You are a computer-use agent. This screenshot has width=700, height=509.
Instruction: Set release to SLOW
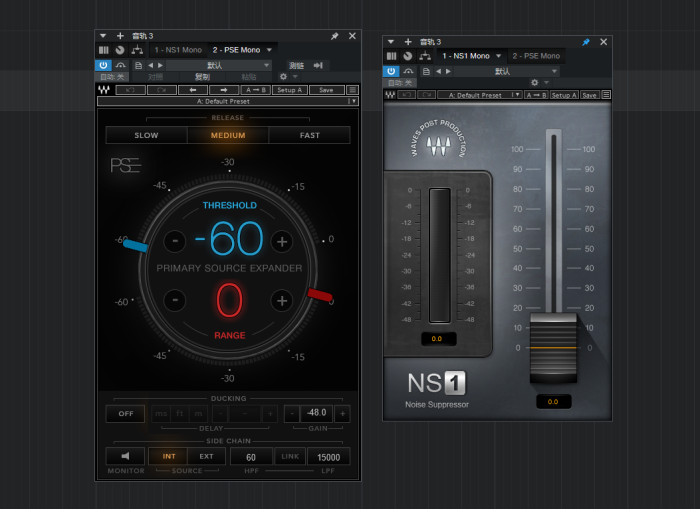(x=146, y=135)
